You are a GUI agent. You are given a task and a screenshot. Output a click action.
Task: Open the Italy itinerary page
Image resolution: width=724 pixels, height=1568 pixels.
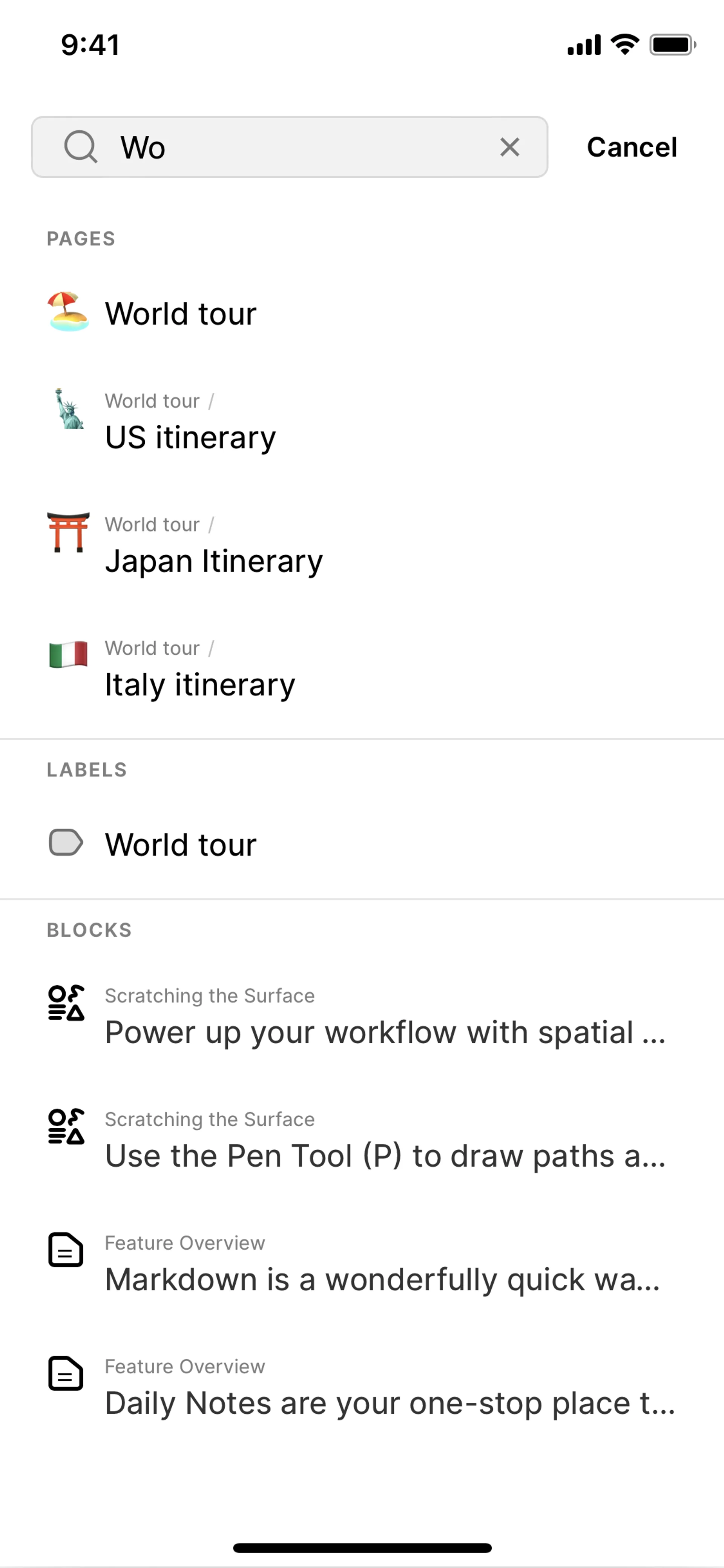[199, 683]
